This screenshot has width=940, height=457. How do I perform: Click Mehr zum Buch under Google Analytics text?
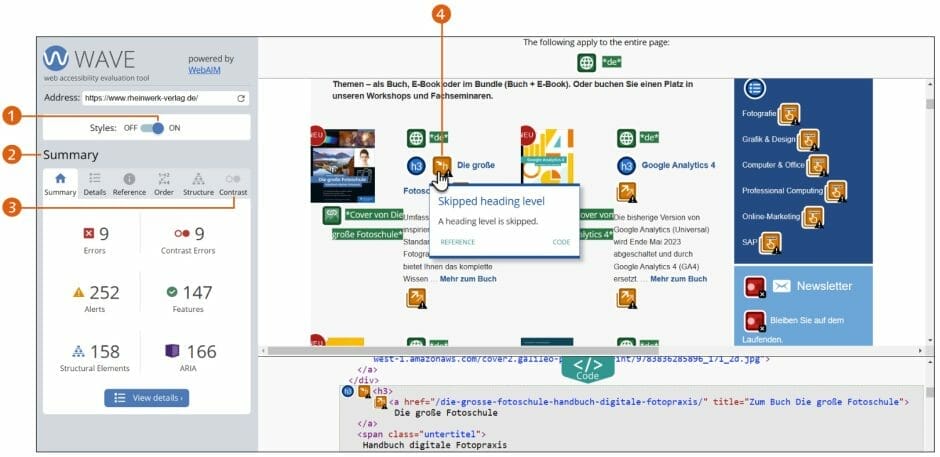pyautogui.click(x=679, y=279)
